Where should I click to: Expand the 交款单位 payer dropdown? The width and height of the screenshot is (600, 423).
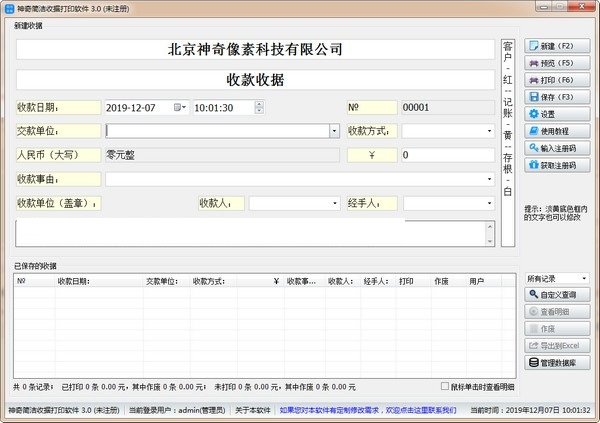click(334, 131)
